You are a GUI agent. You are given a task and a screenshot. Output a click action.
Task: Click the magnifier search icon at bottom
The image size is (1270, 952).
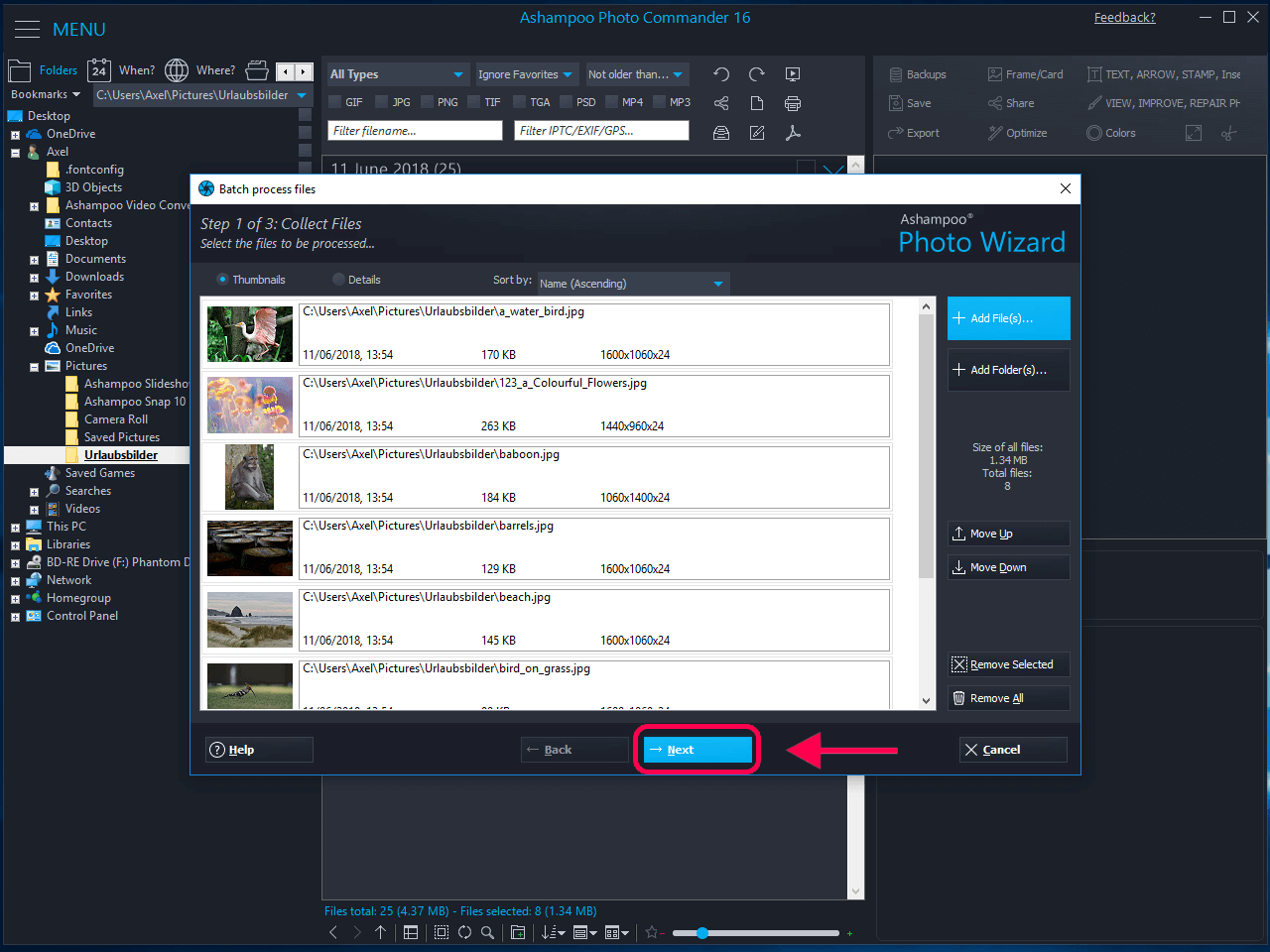pos(487,932)
